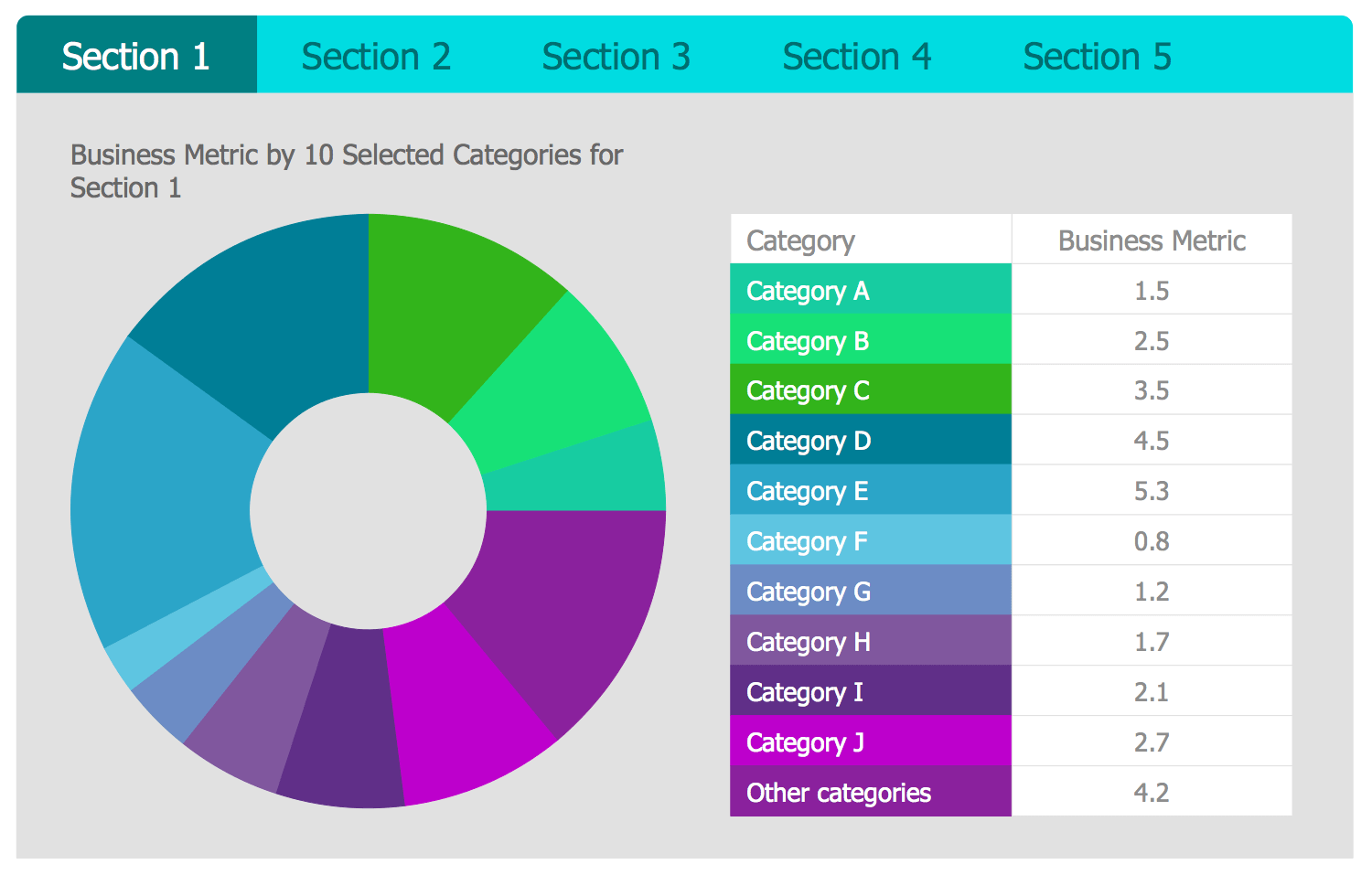Viewport: 1372px width, 875px height.
Task: Select the Other categories legend row
Action: coord(870,793)
